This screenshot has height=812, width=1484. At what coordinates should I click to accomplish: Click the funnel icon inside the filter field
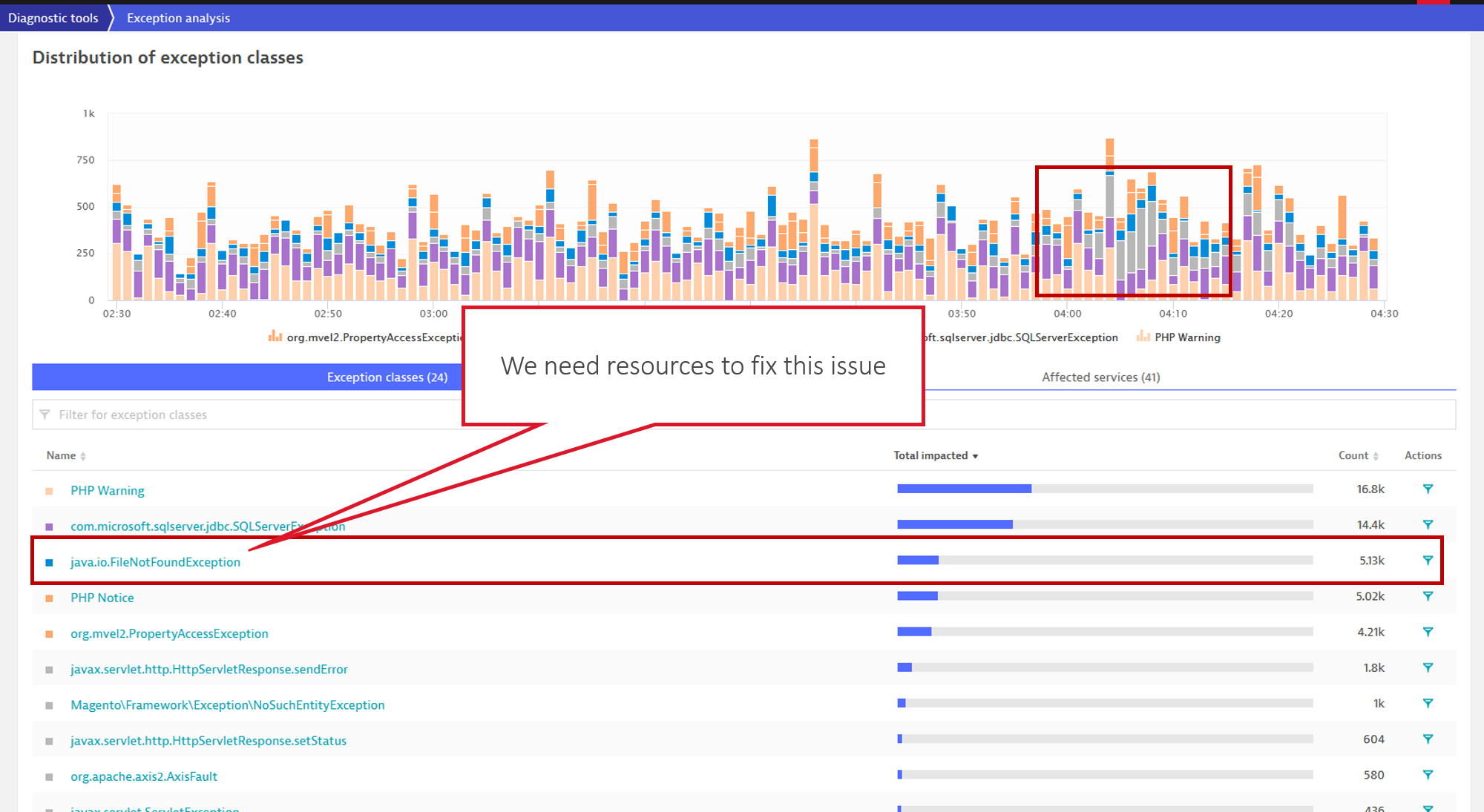pos(46,415)
